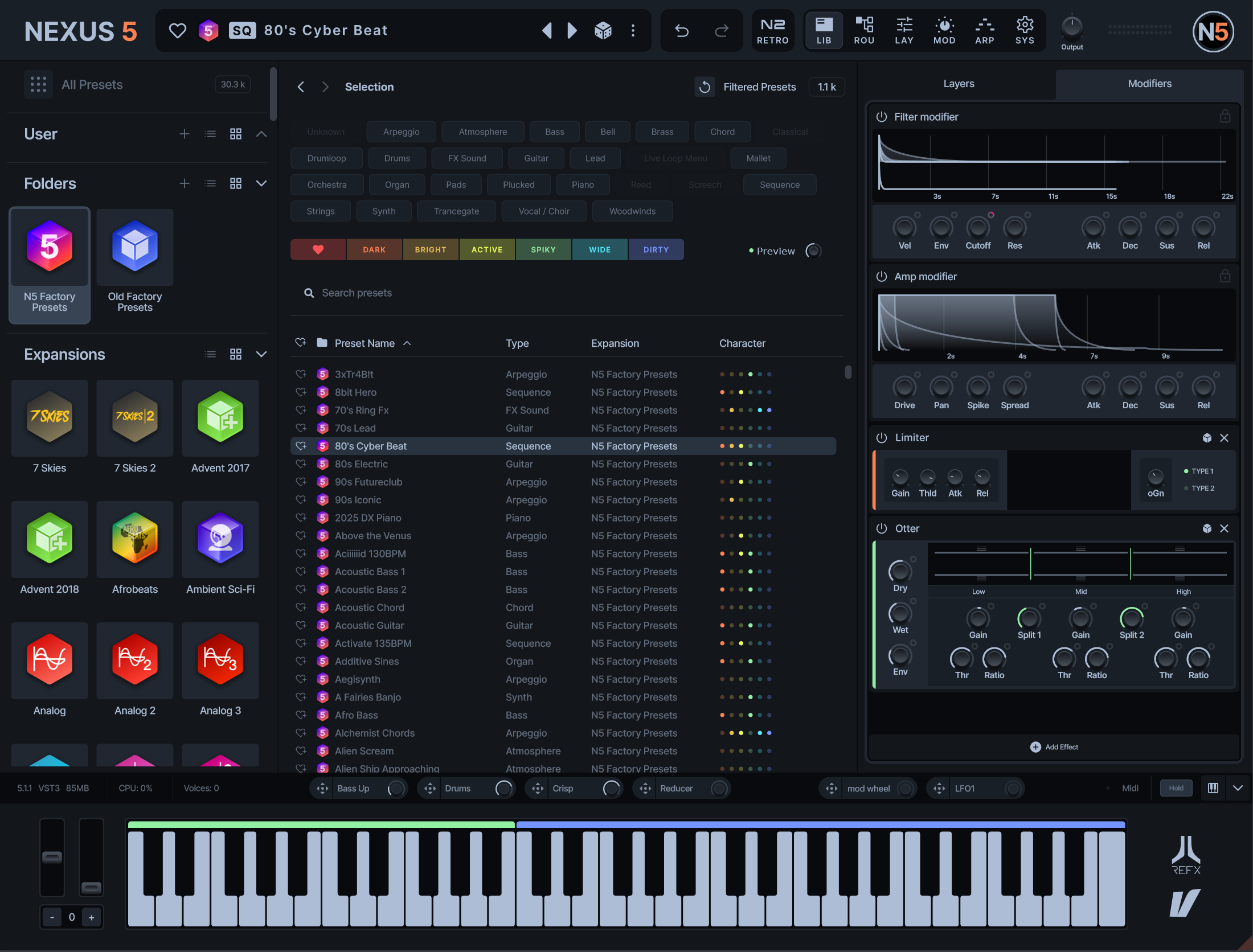Open the preset options three-dot menu
Image resolution: width=1253 pixels, height=952 pixels.
633,30
